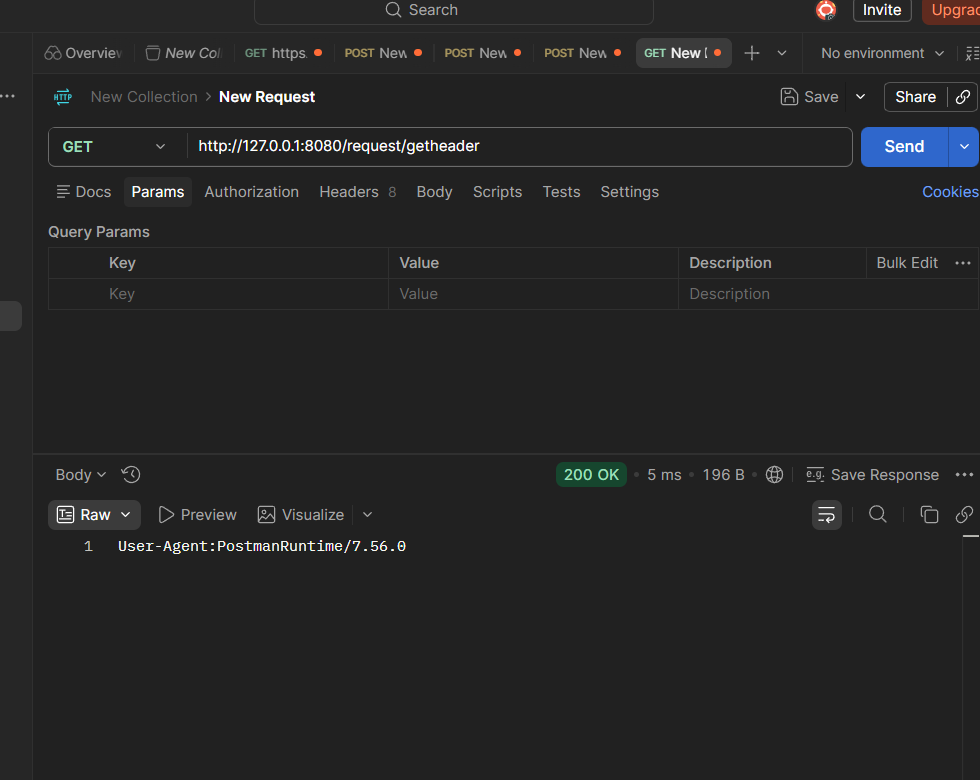Click the HTTP request type icon
980x780 pixels.
point(62,97)
